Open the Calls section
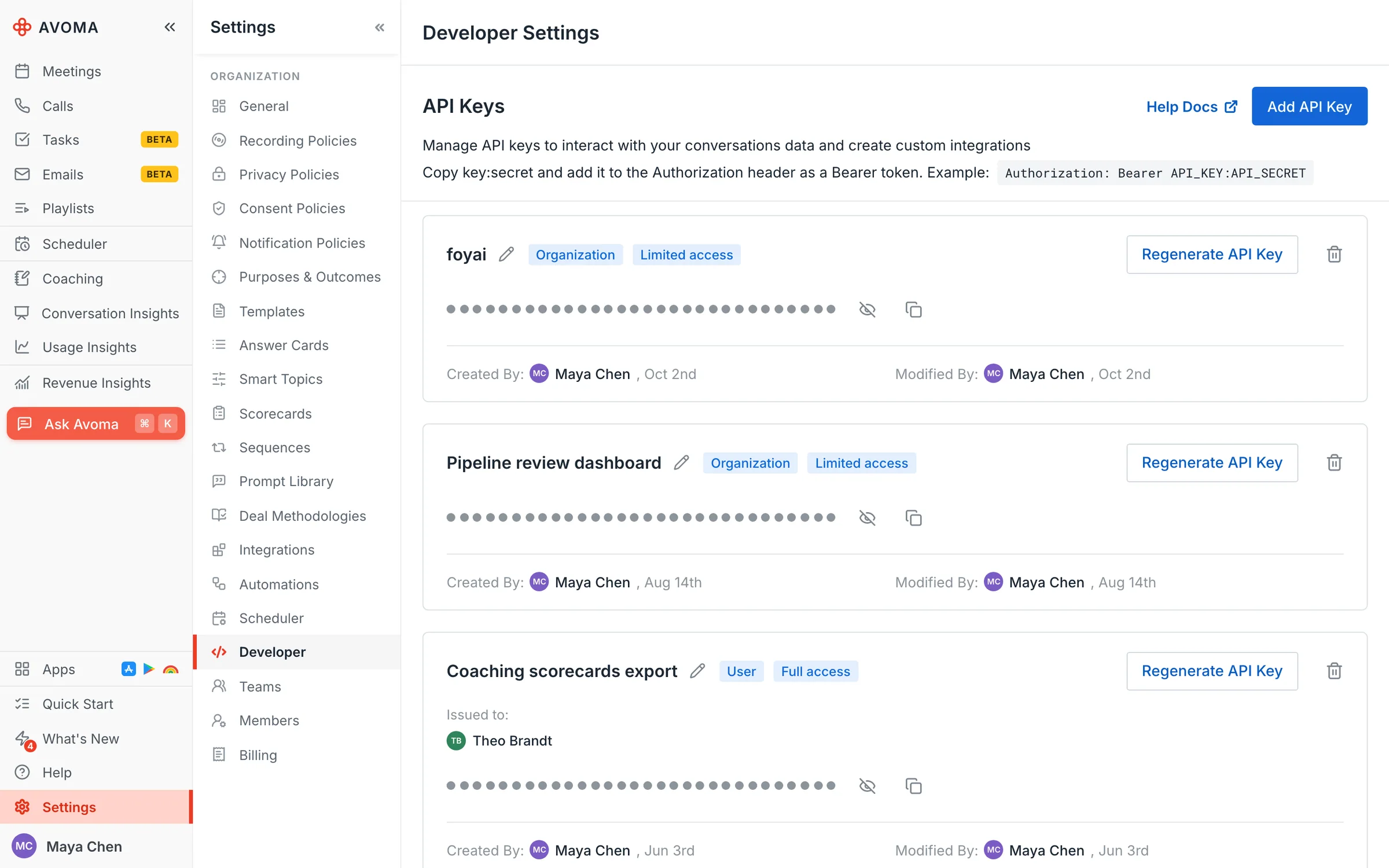This screenshot has width=1389, height=868. tap(96, 106)
